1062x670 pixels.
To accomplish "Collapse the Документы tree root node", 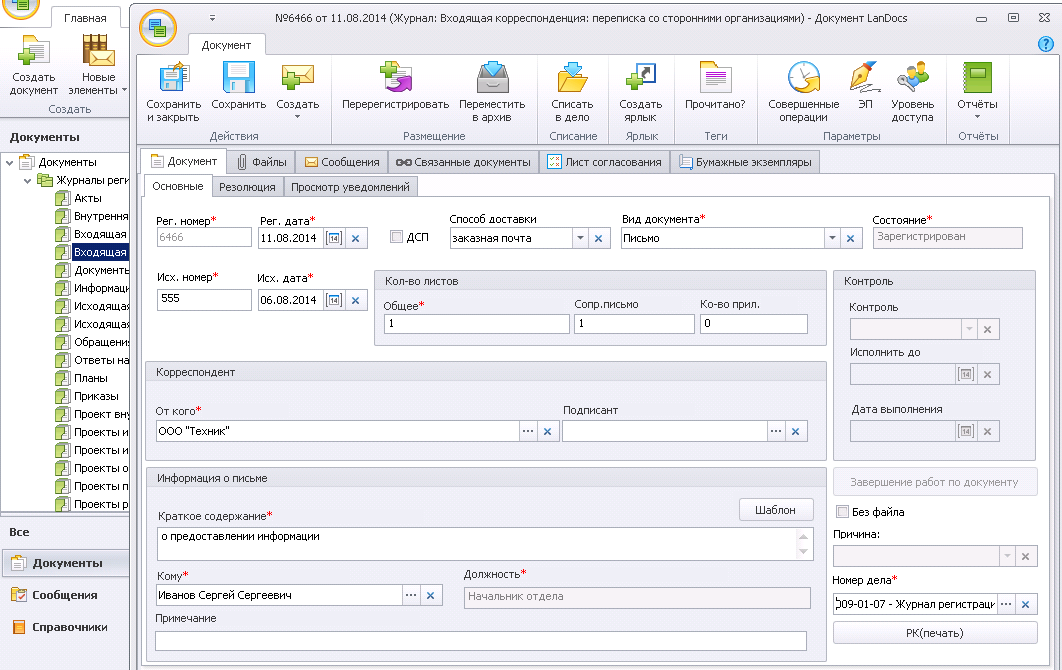I will click(10, 162).
